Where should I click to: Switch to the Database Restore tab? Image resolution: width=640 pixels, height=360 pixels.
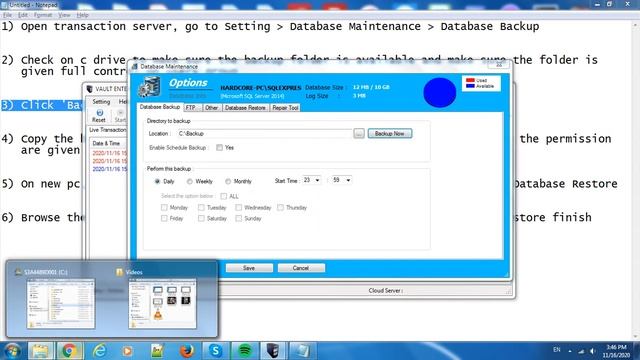tap(245, 108)
